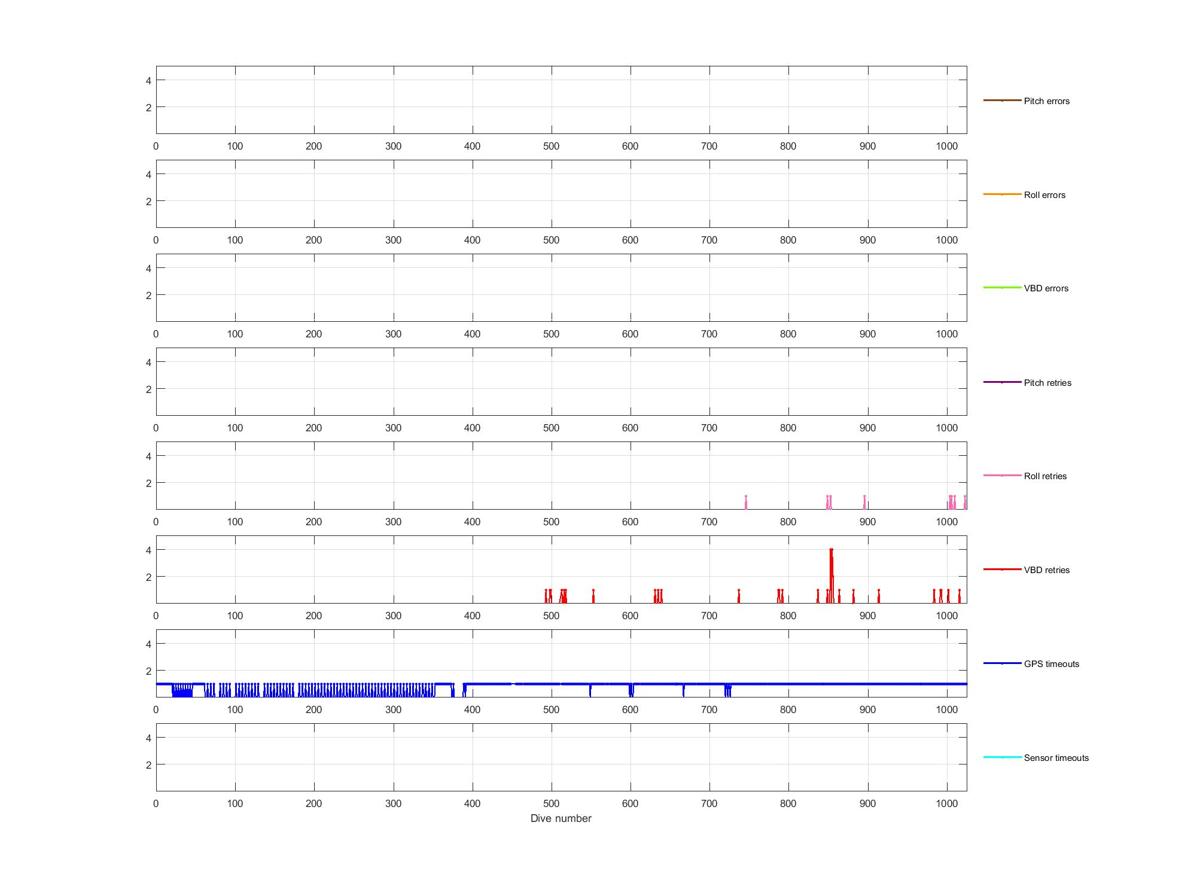
Task: Click the VBD retries legend label
Action: click(x=1046, y=570)
